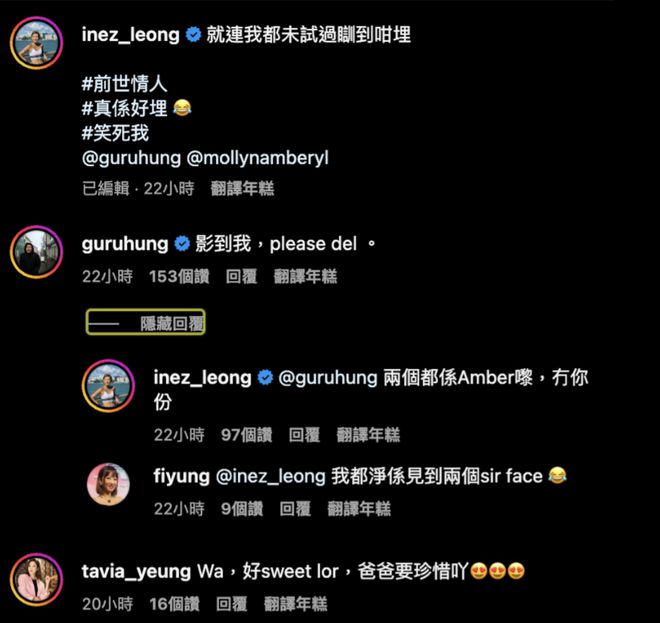This screenshot has width=660, height=623.
Task: Visit the @mollynamberyl mention in the caption
Action: pos(257,158)
